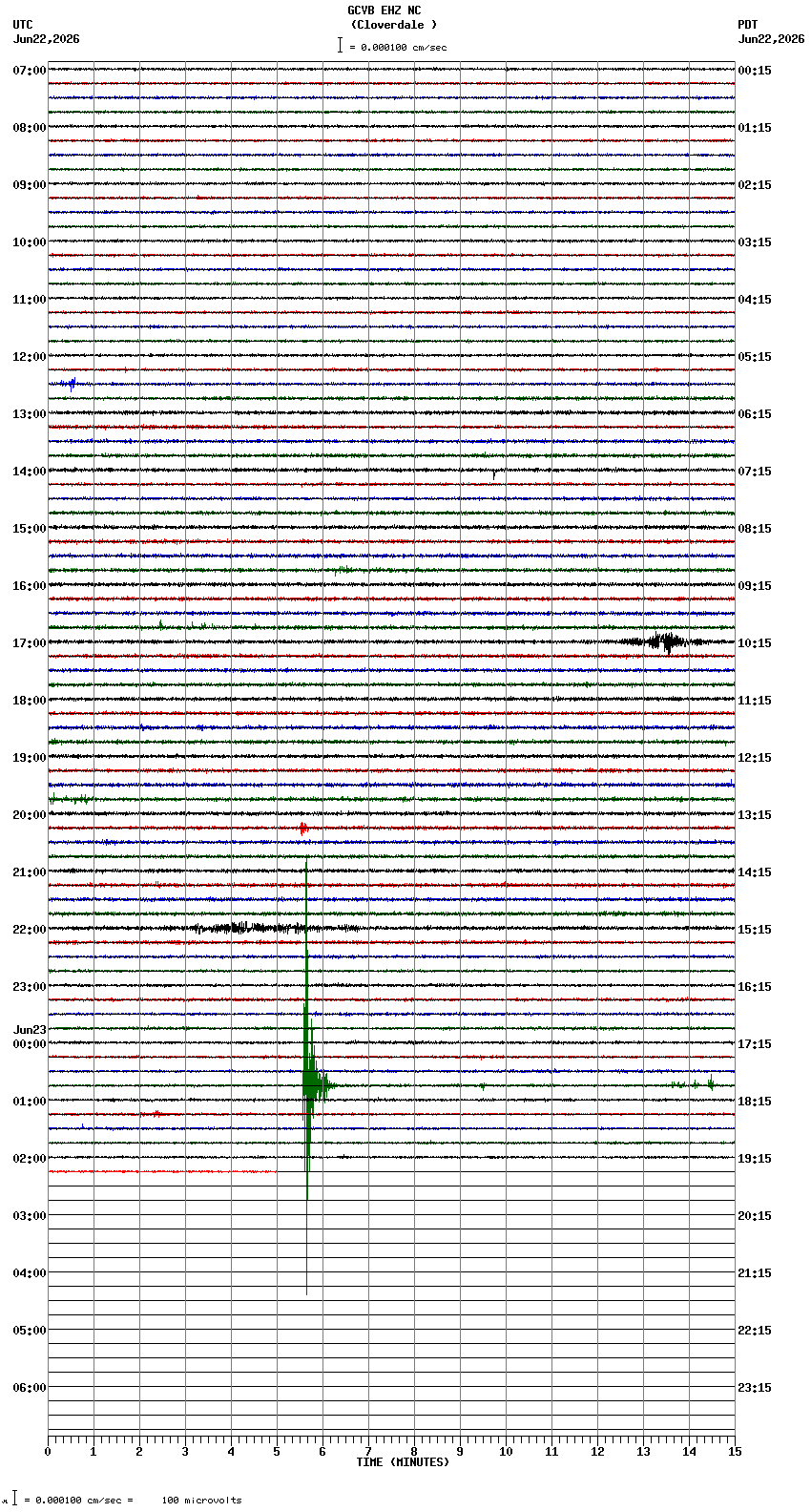Screen dimensions: 811x1512
Task: Click the 17:15 PDT time label
Action: [755, 1044]
